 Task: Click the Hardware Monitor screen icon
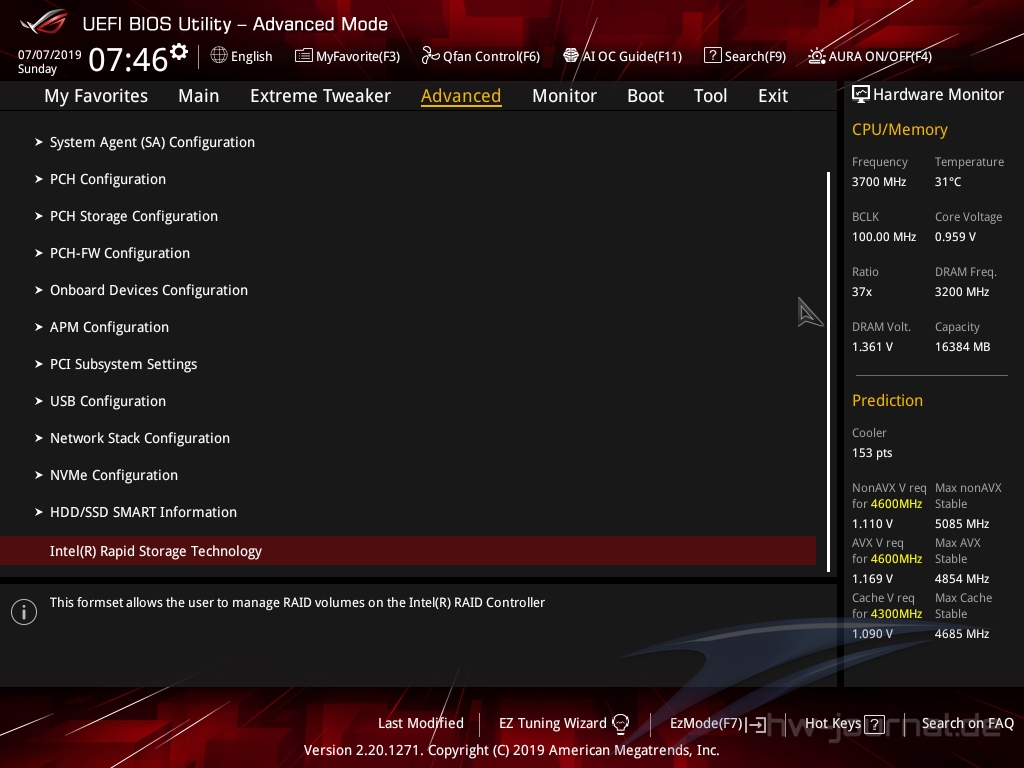pyautogui.click(x=861, y=95)
